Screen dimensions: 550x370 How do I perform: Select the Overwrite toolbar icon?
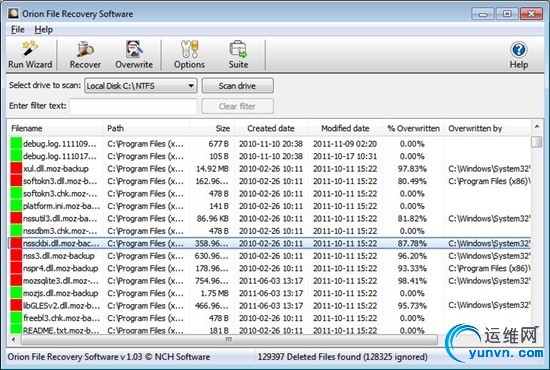click(x=134, y=55)
